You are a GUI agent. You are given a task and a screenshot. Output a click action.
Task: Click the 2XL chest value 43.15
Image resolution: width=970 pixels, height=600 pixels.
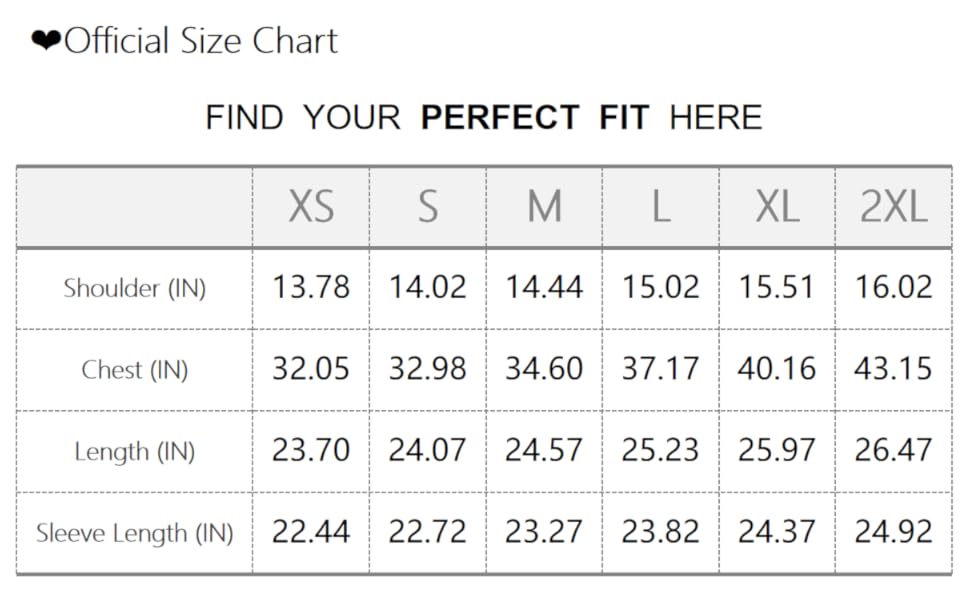[x=893, y=369]
